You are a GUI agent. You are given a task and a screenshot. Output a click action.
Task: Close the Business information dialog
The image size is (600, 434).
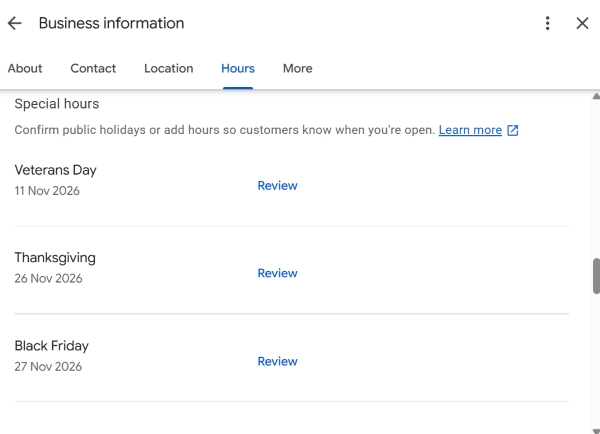pos(582,23)
